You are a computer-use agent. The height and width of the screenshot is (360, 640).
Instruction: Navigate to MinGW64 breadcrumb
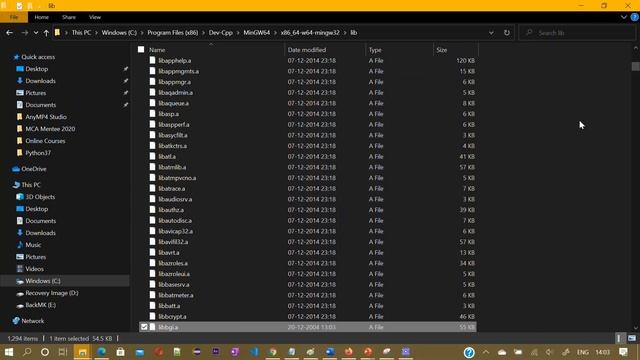point(257,33)
